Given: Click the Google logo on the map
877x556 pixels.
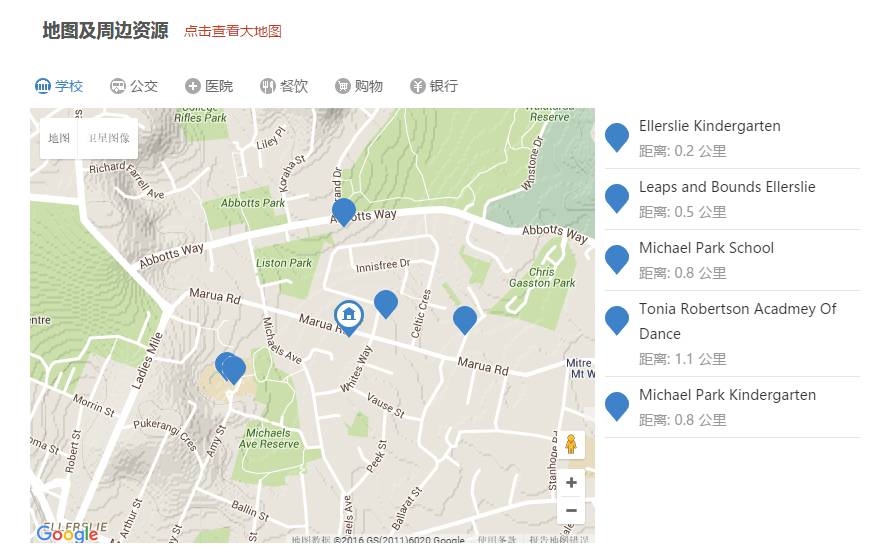Looking at the screenshot, I should (67, 534).
